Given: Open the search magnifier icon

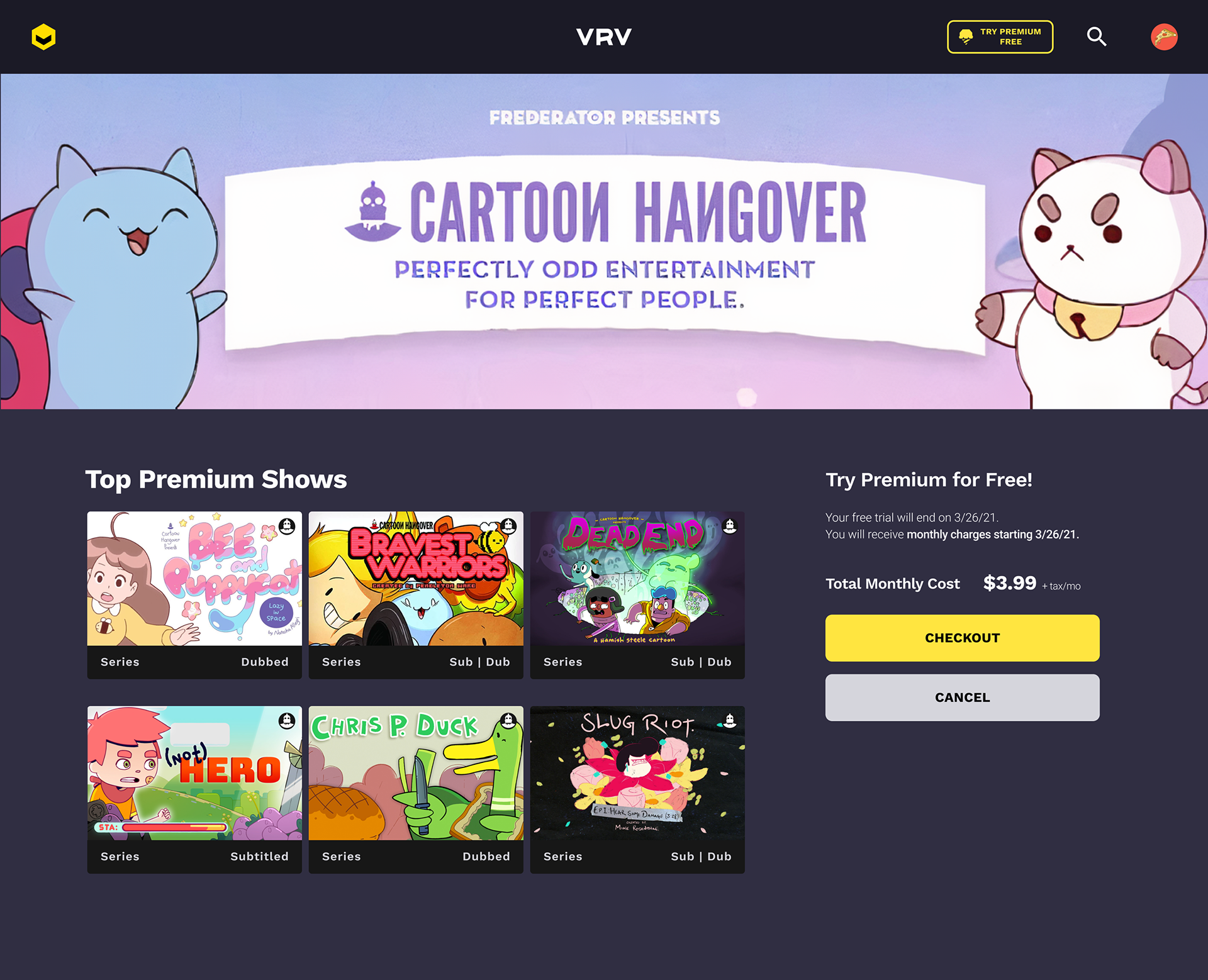Looking at the screenshot, I should tap(1096, 36).
